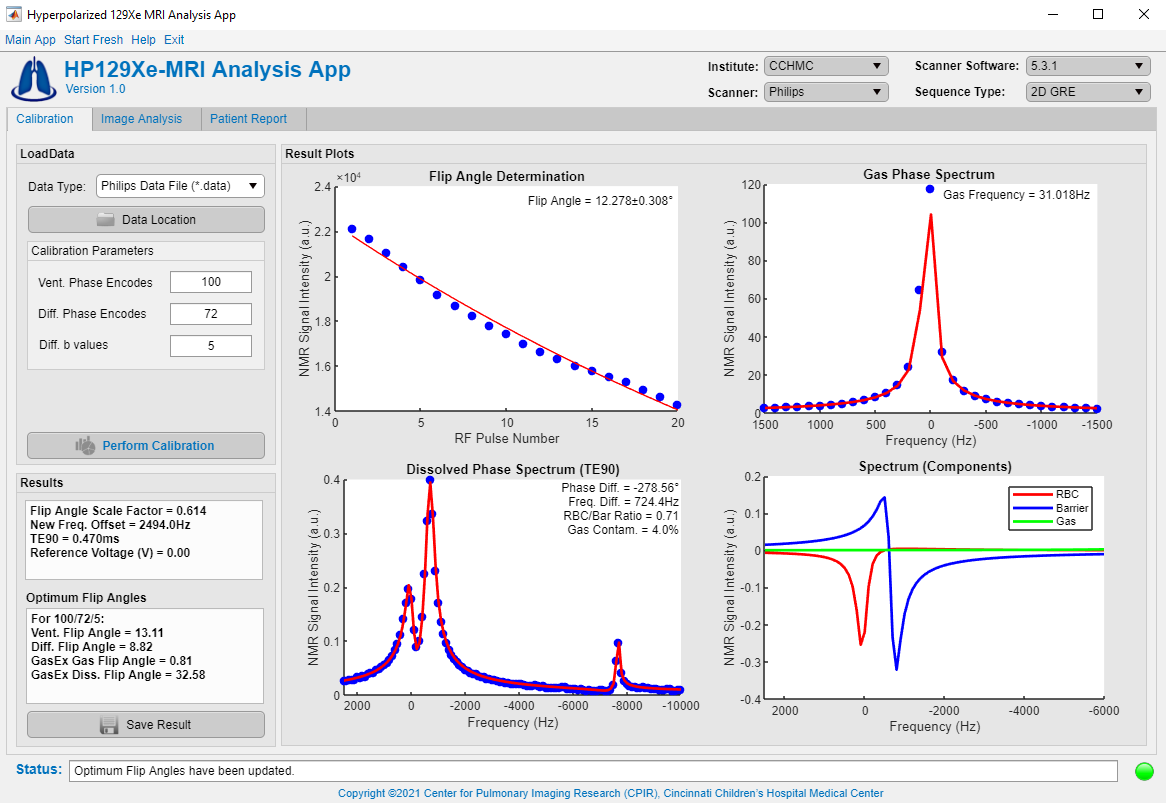This screenshot has width=1166, height=803.
Task: Click the Start Fresh menu item
Action: coord(93,40)
